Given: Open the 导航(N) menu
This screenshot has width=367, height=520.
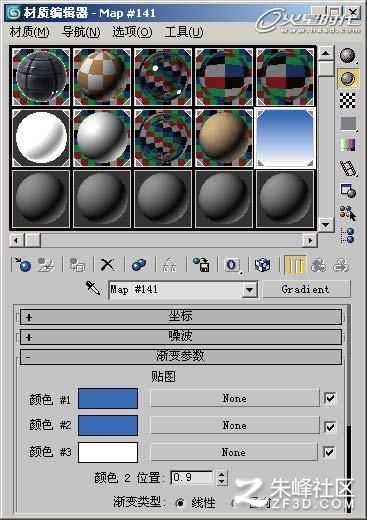Looking at the screenshot, I should (x=81, y=32).
